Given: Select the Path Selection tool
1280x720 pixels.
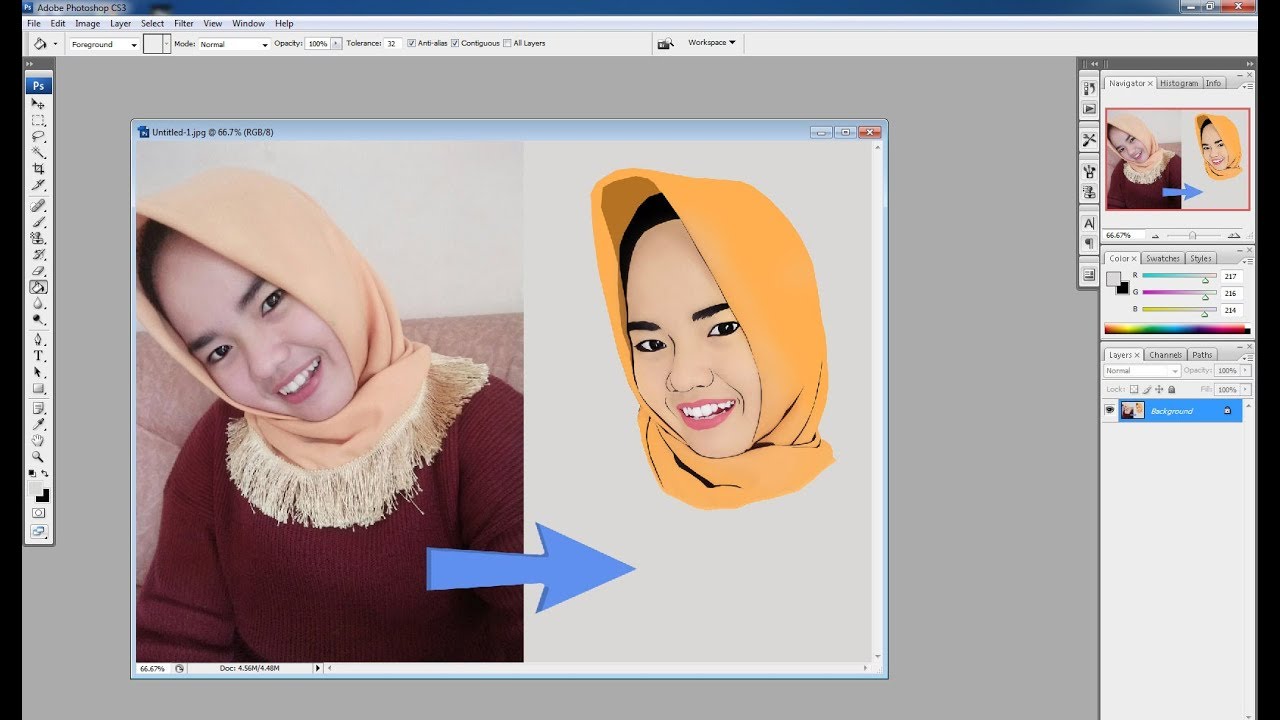Looking at the screenshot, I should pos(38,372).
